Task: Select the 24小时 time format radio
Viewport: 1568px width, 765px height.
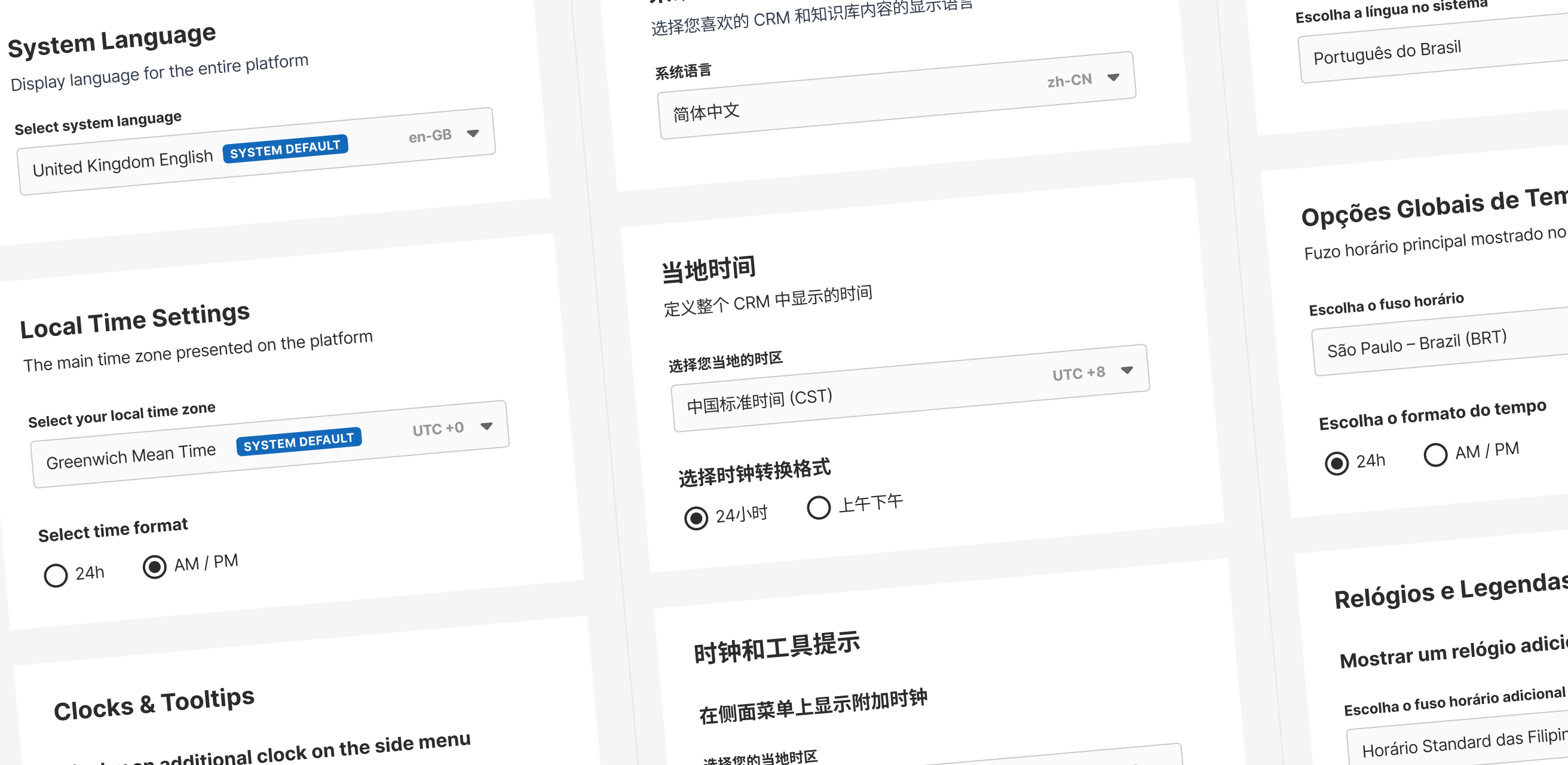Action: click(696, 519)
